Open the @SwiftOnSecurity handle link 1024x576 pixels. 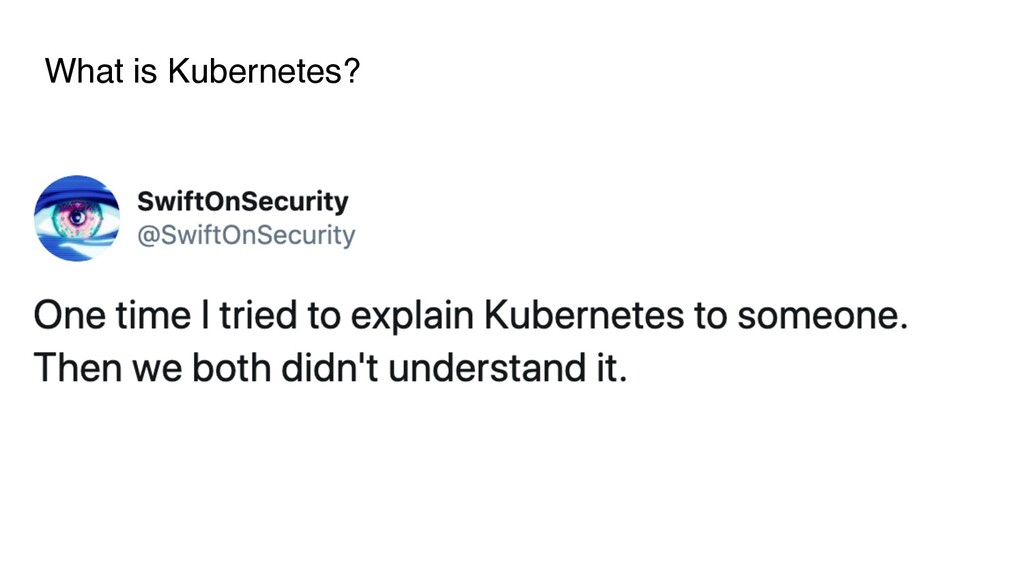(x=246, y=234)
